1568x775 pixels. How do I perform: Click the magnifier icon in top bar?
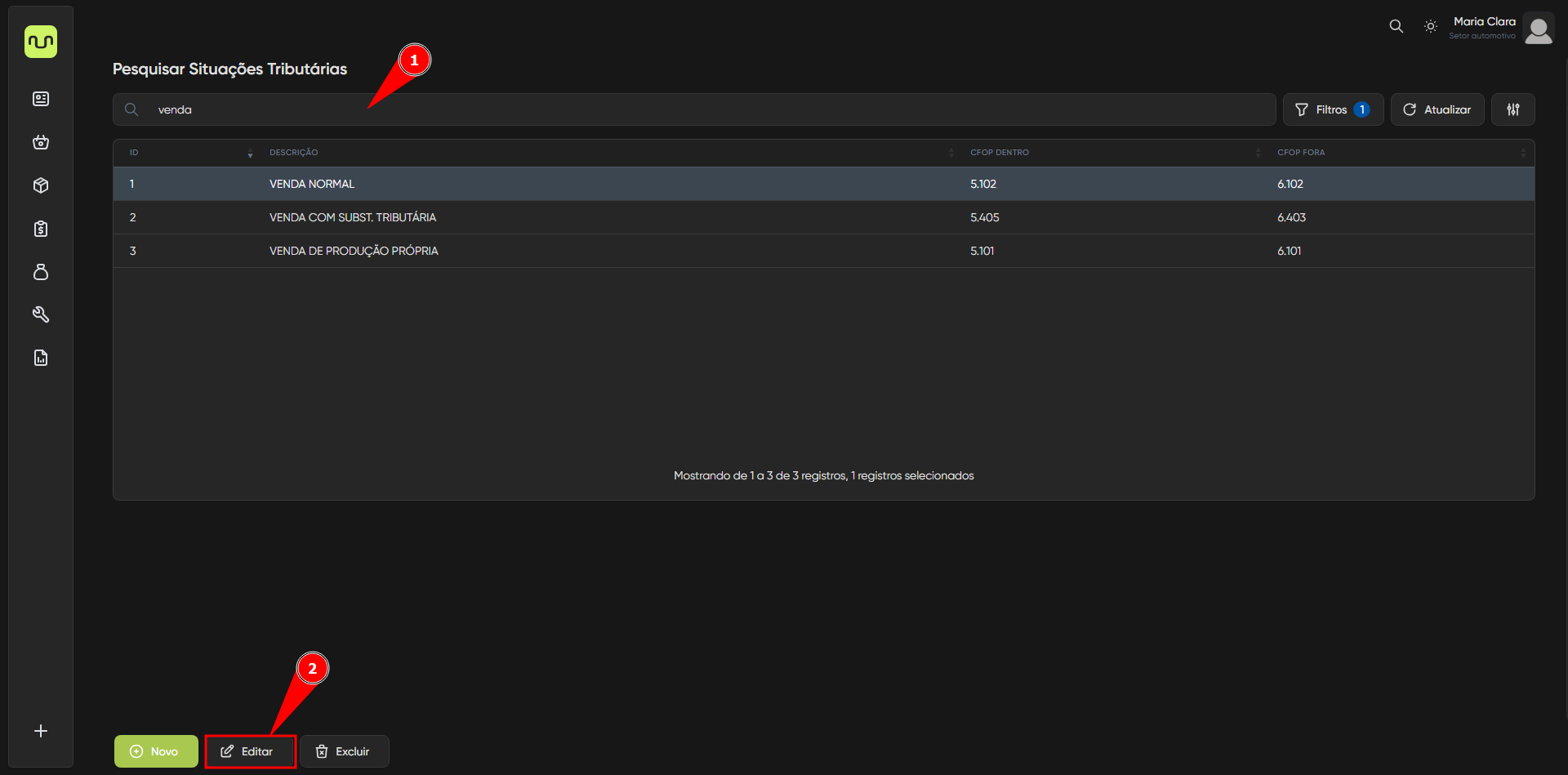point(1396,26)
